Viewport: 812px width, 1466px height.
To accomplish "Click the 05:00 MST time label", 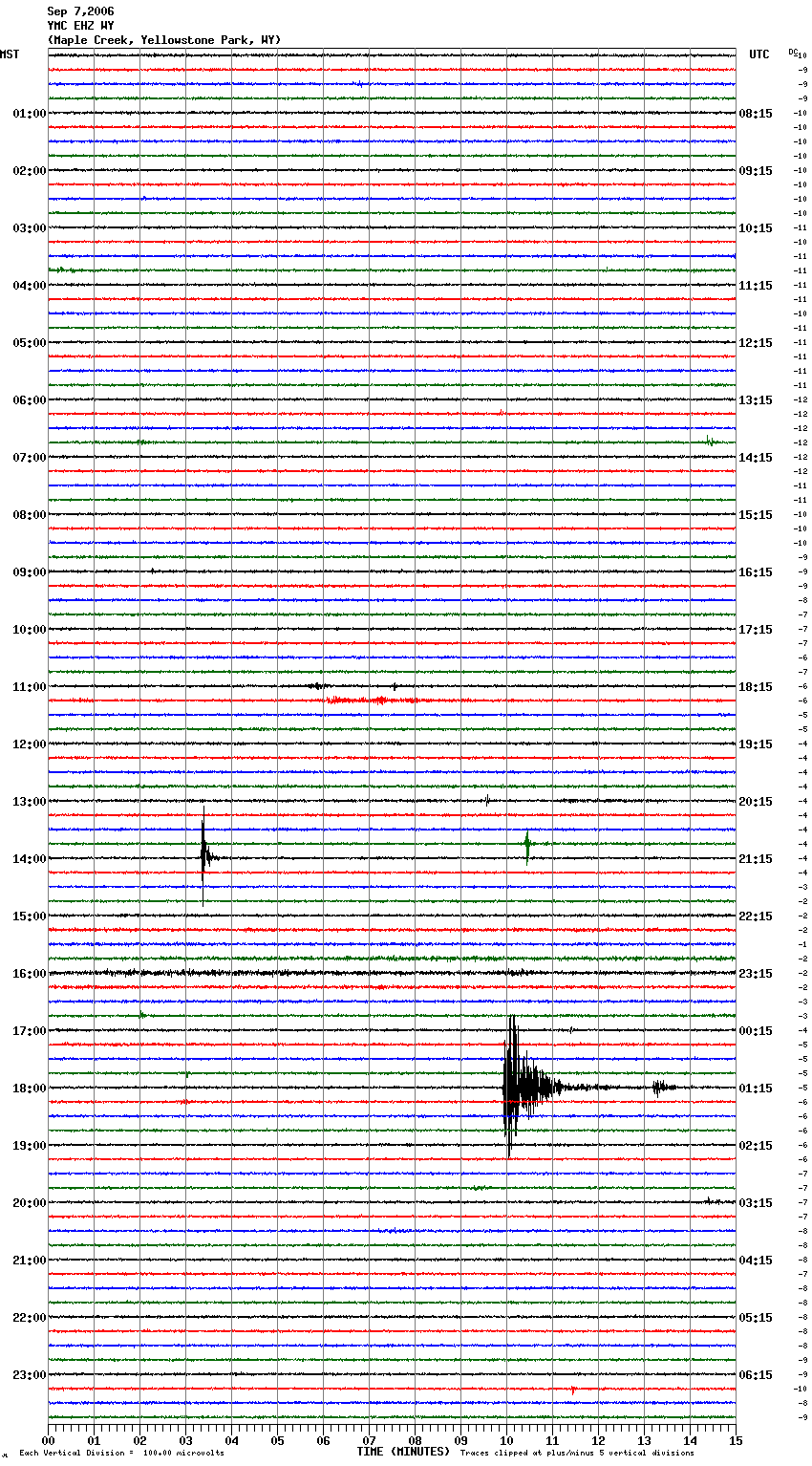I will (30, 343).
